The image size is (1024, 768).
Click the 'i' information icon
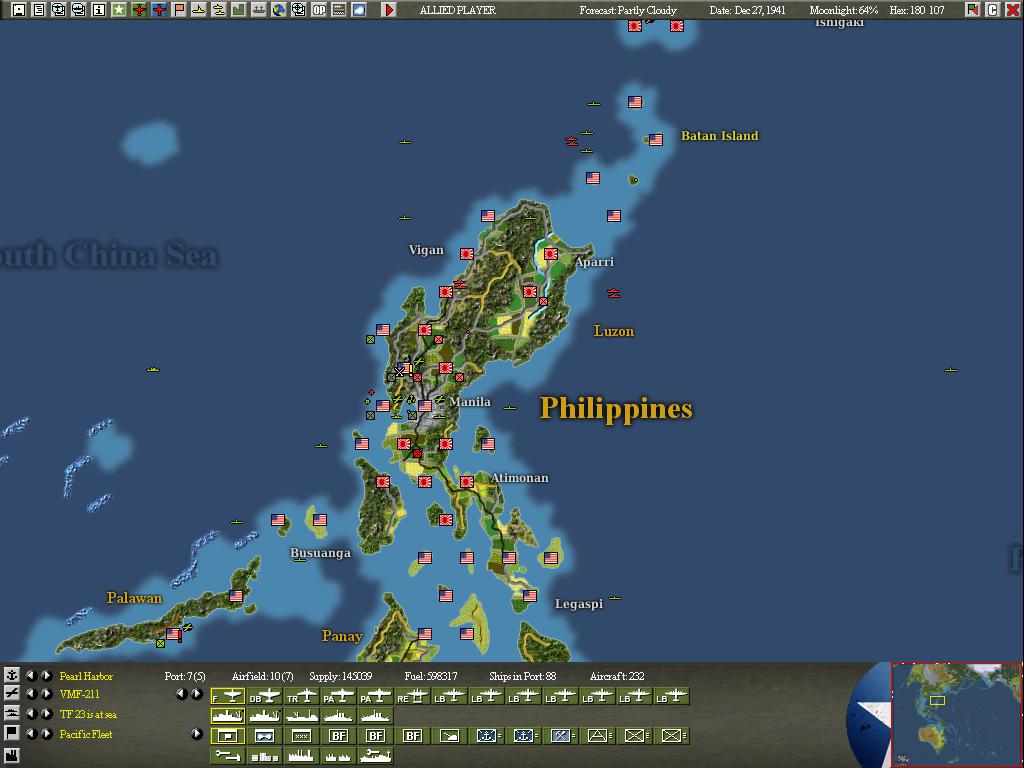(x=99, y=10)
